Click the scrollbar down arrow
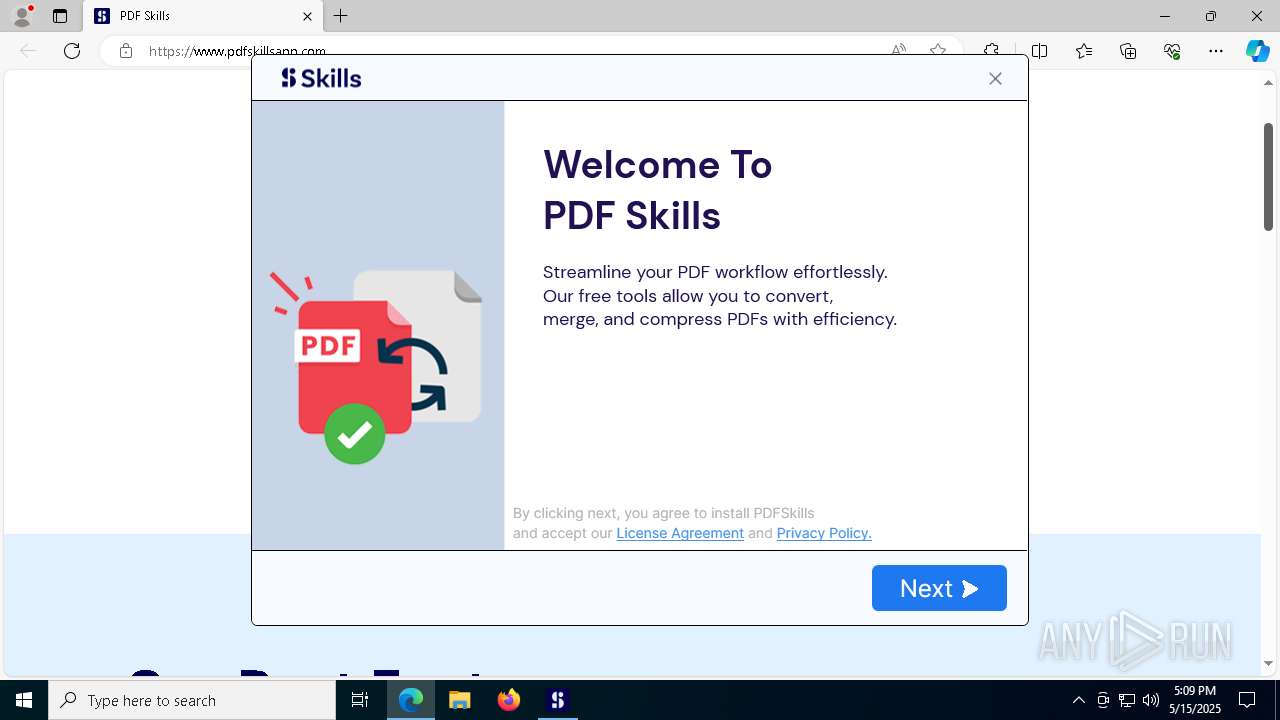 1268,663
